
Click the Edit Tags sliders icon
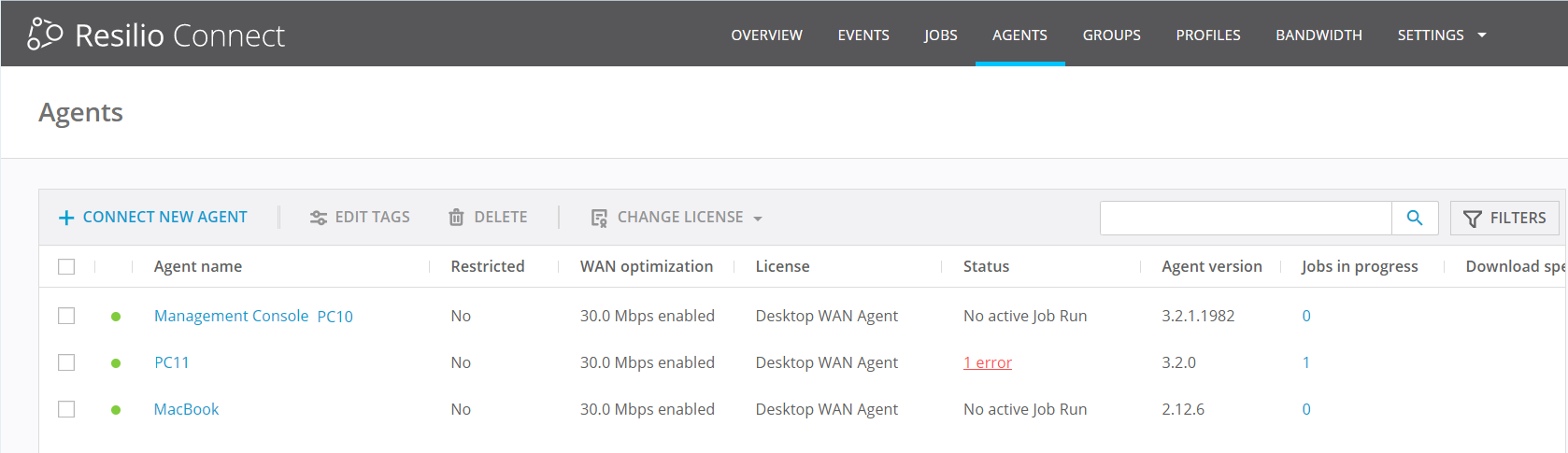319,218
